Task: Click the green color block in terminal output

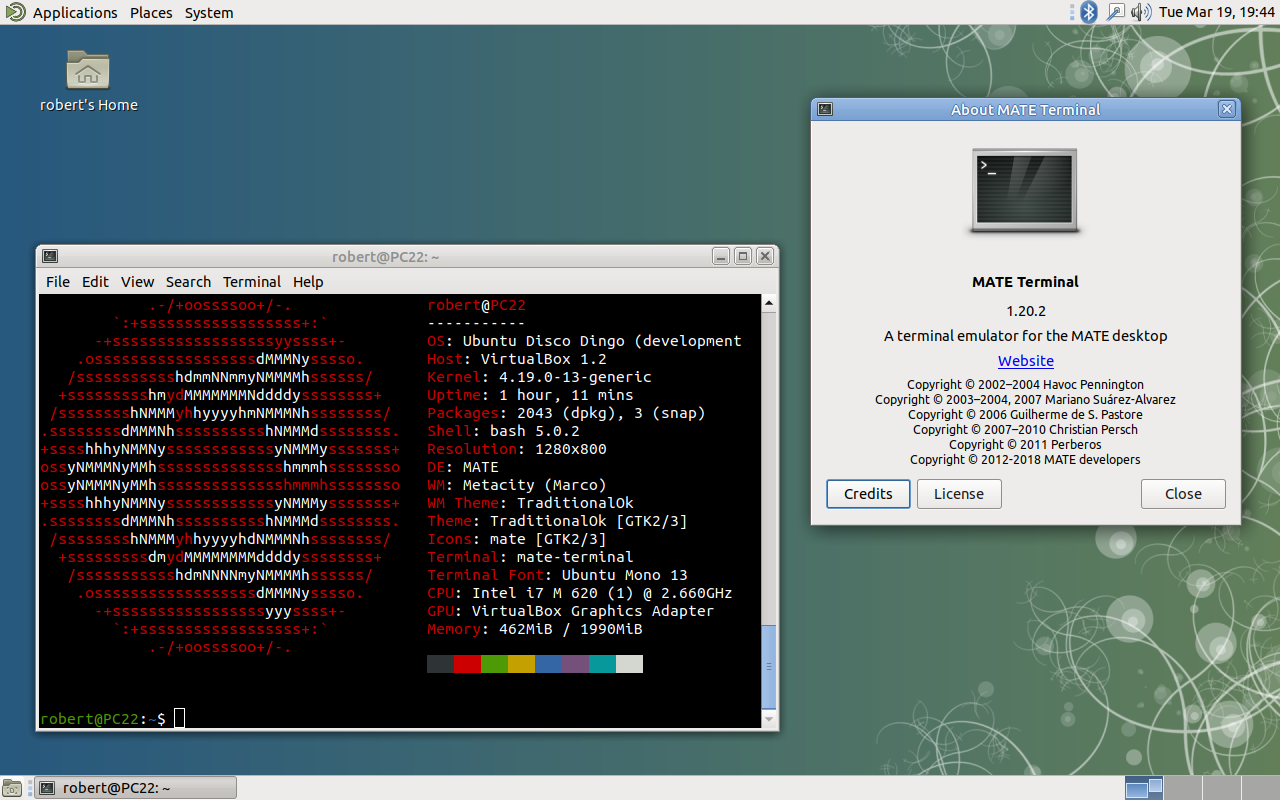Action: [x=494, y=664]
